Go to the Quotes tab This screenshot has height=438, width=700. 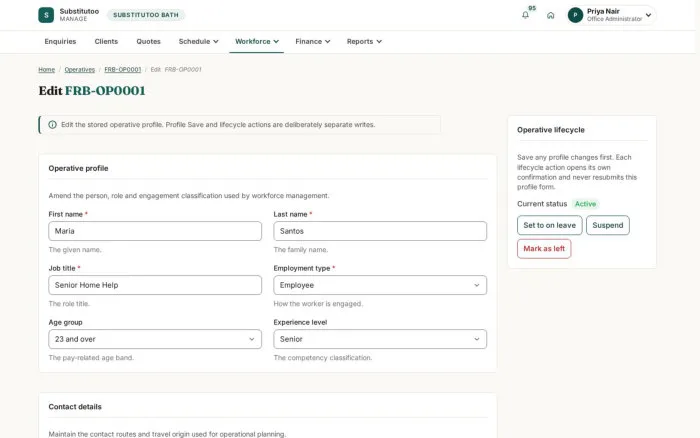click(x=148, y=42)
